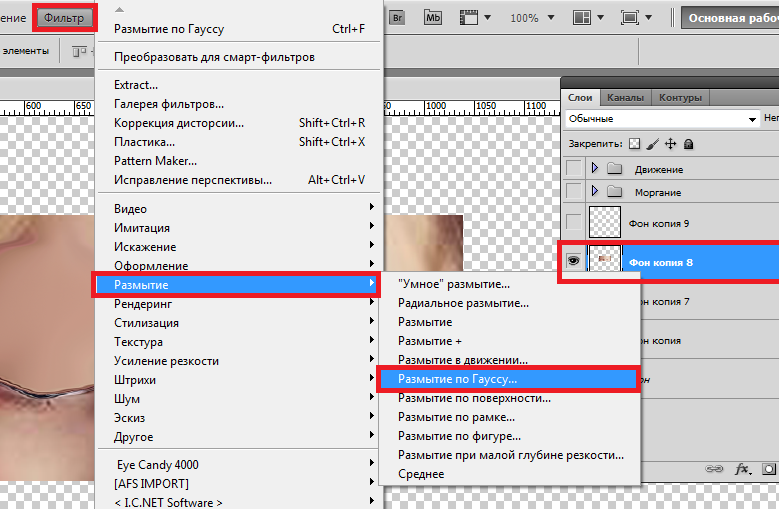The image size is (779, 509).
Task: Show the Движение layer group
Action: click(573, 169)
